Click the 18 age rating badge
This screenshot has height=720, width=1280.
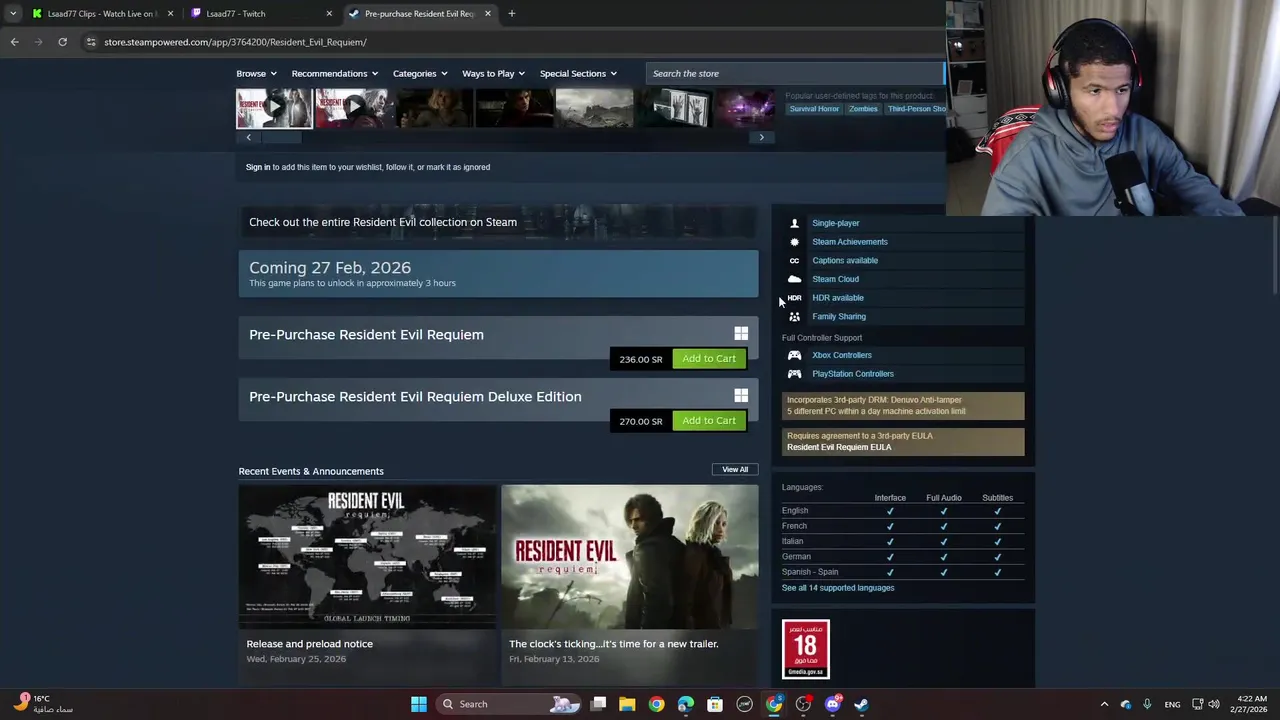pyautogui.click(x=805, y=649)
